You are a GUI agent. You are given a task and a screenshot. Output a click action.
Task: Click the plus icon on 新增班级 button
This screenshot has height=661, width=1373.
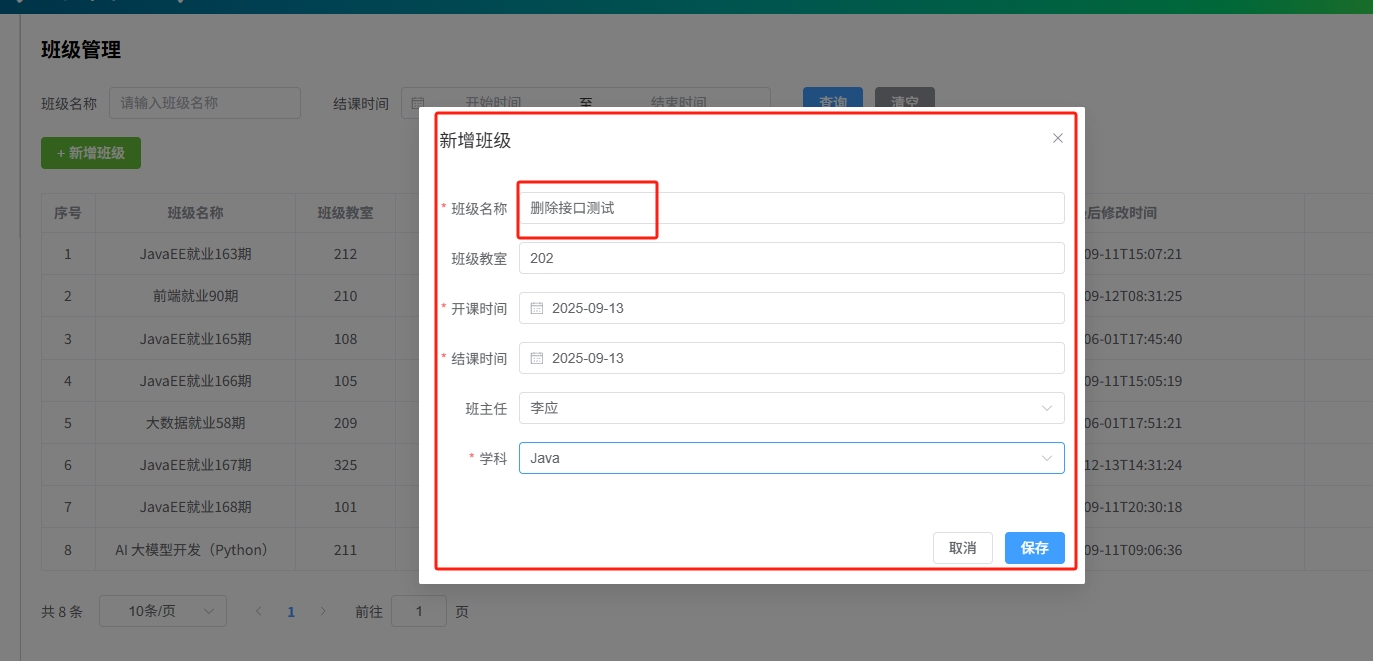(x=61, y=152)
